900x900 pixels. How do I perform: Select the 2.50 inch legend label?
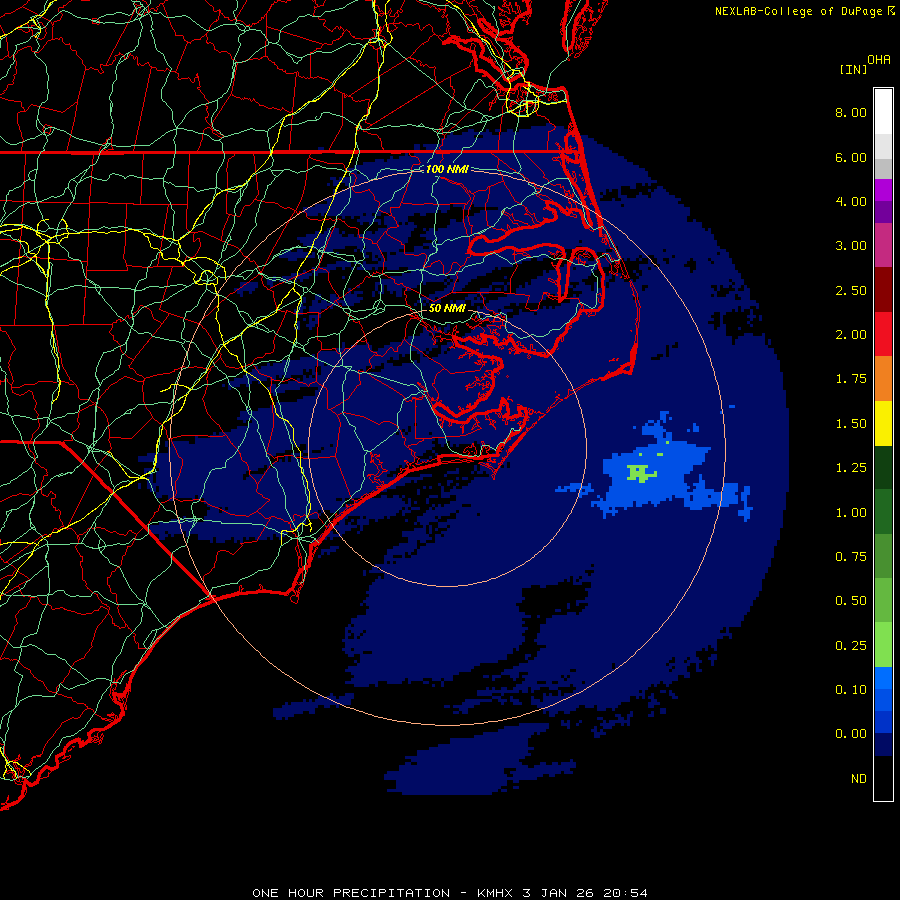pos(851,290)
